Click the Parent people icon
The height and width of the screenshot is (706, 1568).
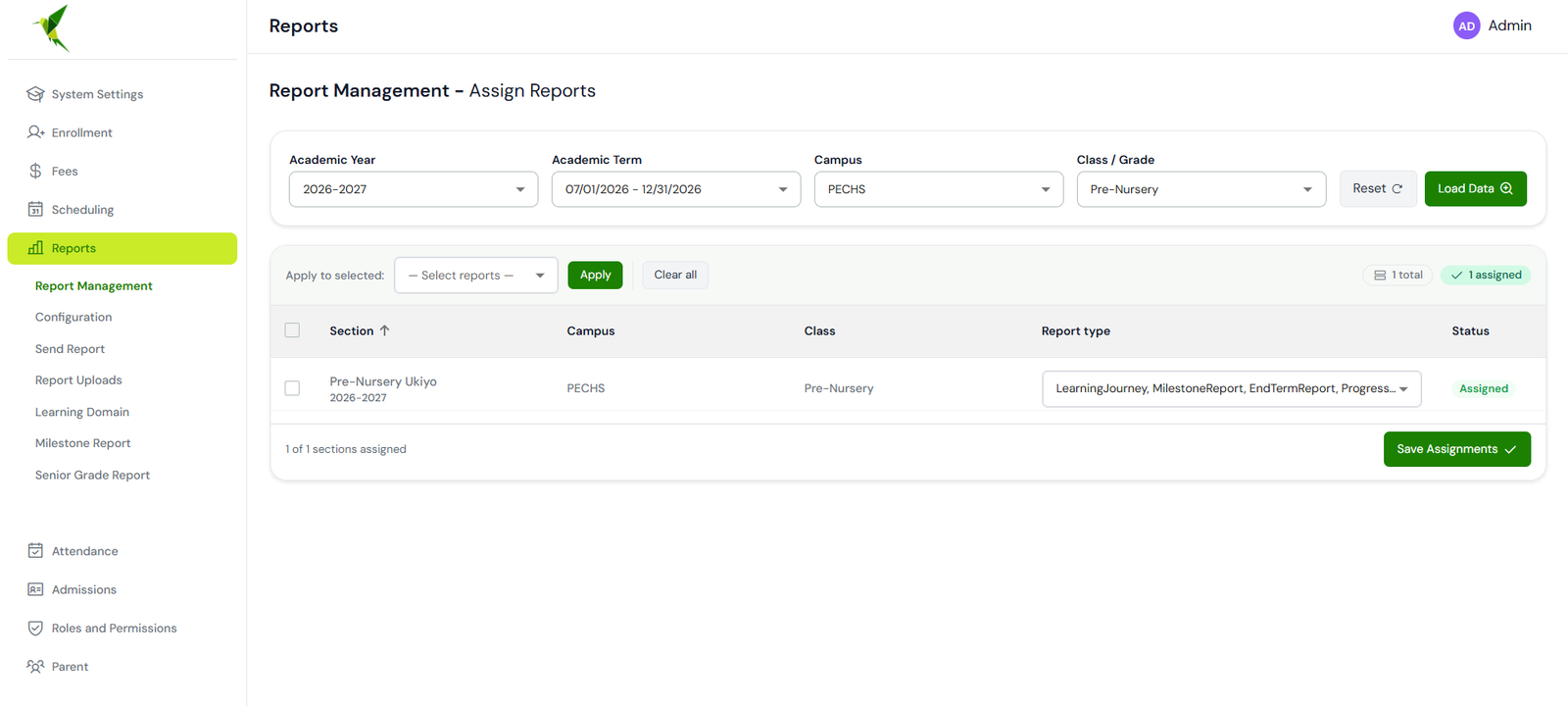tap(35, 667)
